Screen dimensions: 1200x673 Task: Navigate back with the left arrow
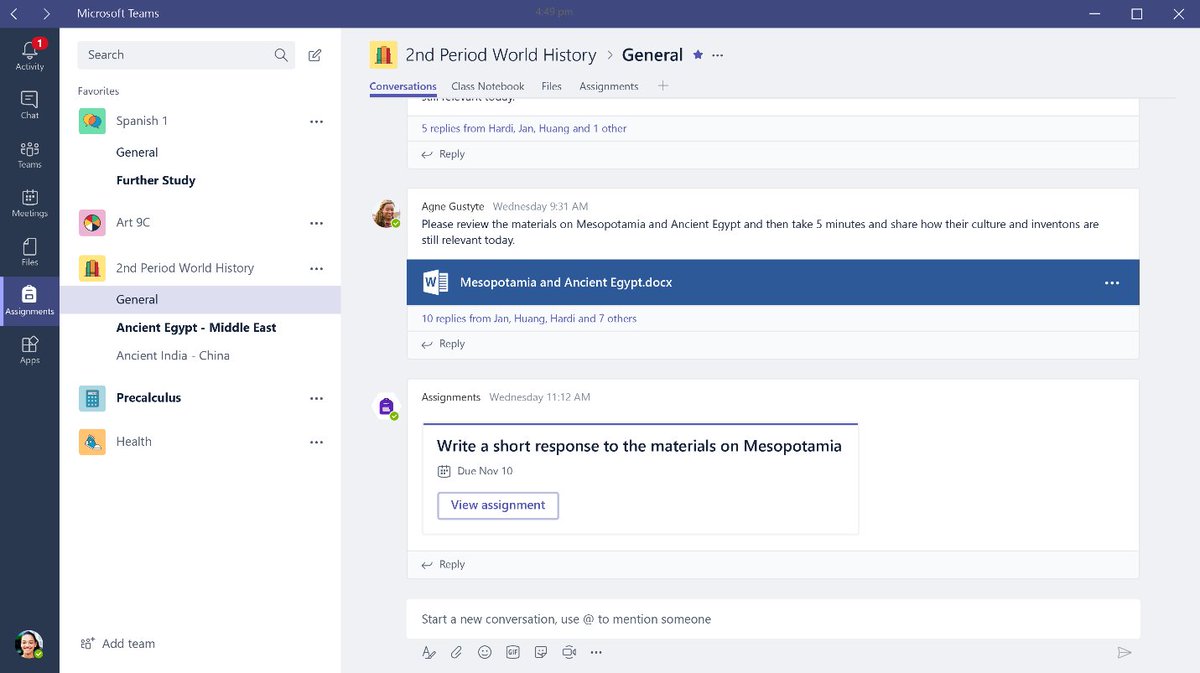[x=14, y=14]
